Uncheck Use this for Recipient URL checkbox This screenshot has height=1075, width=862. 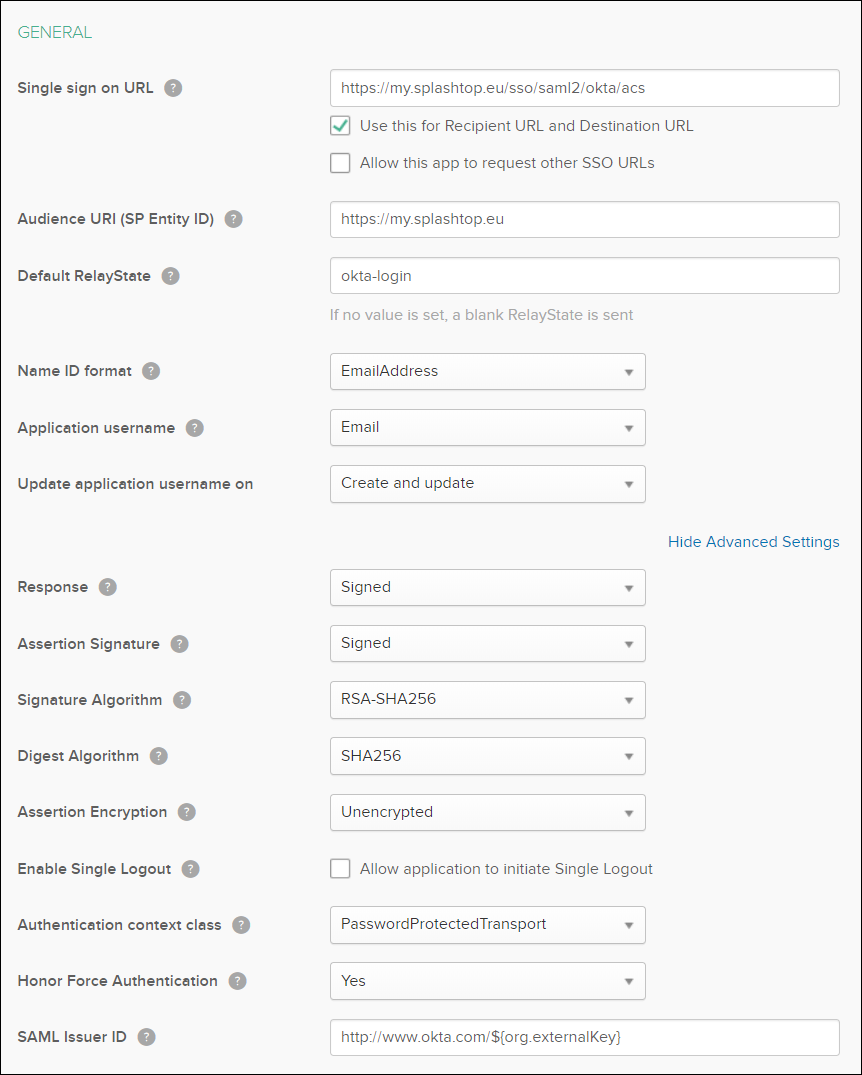[x=340, y=126]
